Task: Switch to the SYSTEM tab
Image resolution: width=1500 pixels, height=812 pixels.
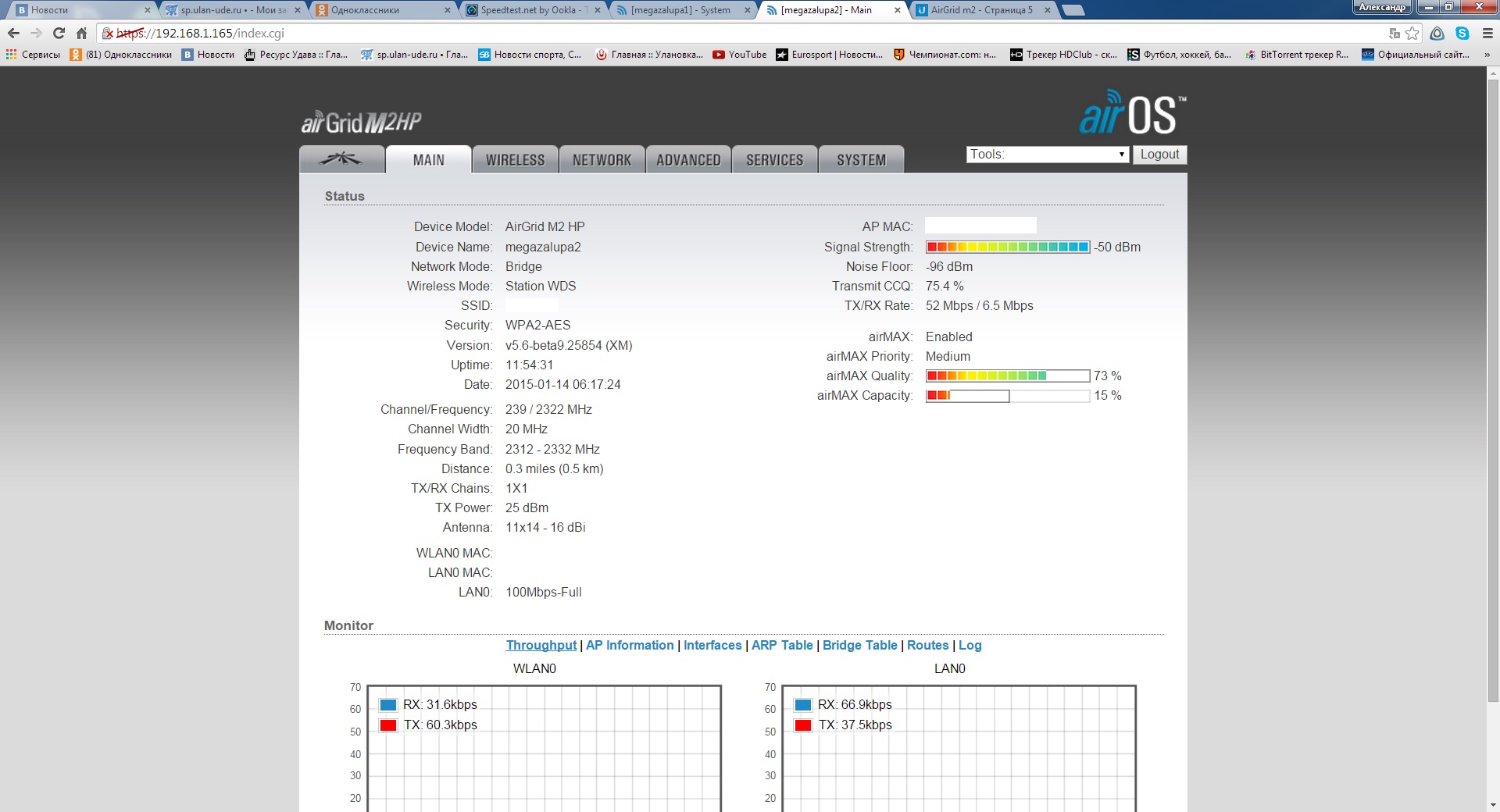Action: click(862, 159)
